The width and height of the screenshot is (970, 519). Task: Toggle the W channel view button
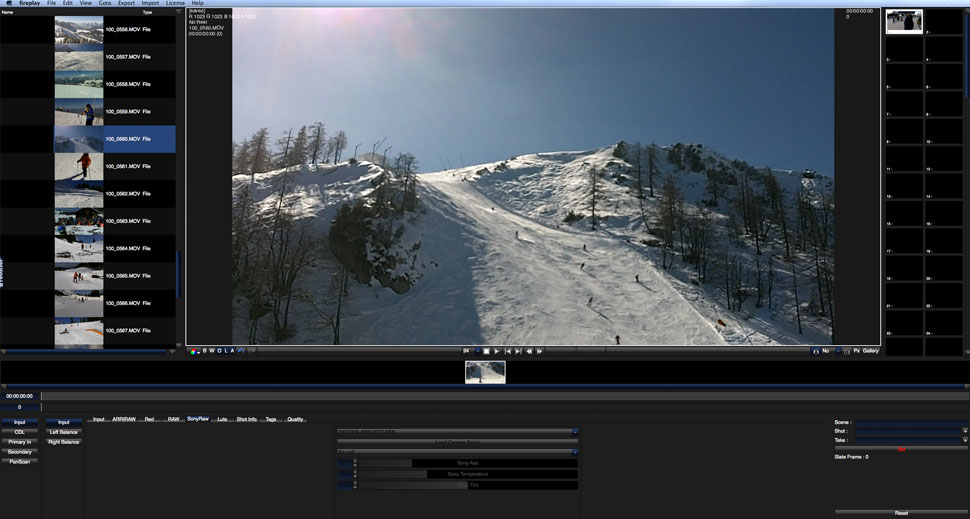tap(211, 351)
